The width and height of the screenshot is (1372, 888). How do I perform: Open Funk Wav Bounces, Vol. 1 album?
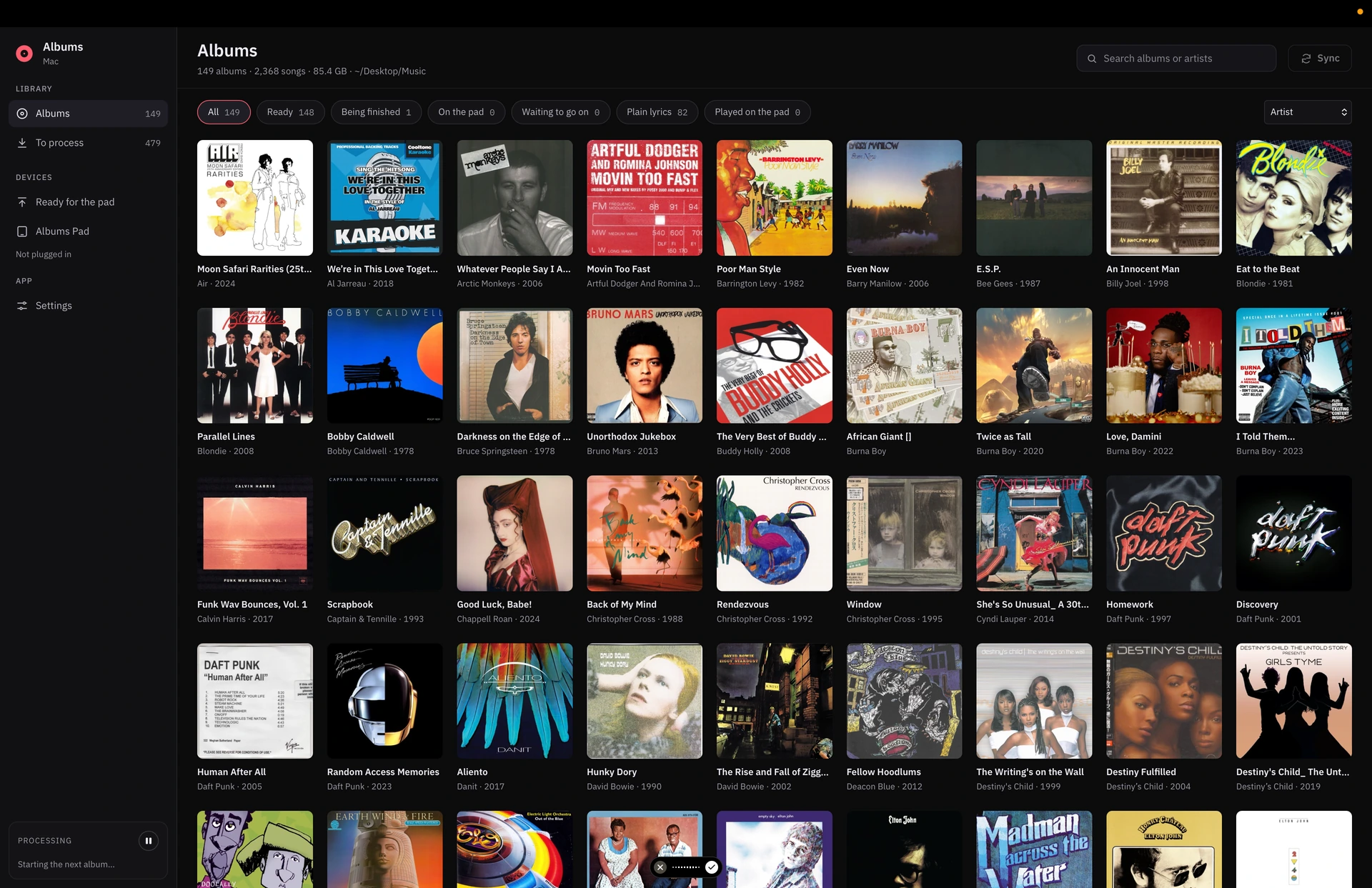(x=255, y=534)
